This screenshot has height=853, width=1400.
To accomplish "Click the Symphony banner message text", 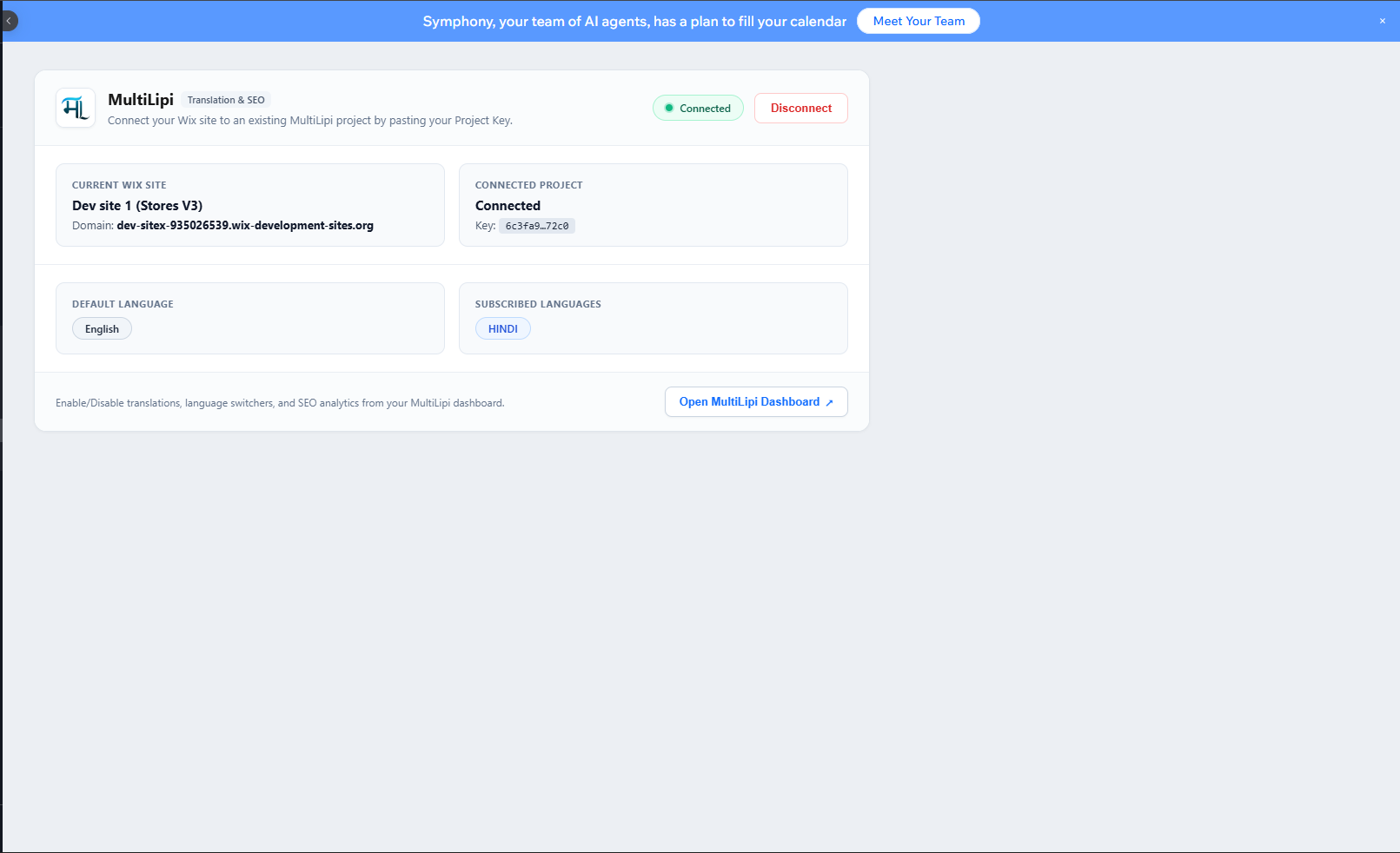I will 634,21.
